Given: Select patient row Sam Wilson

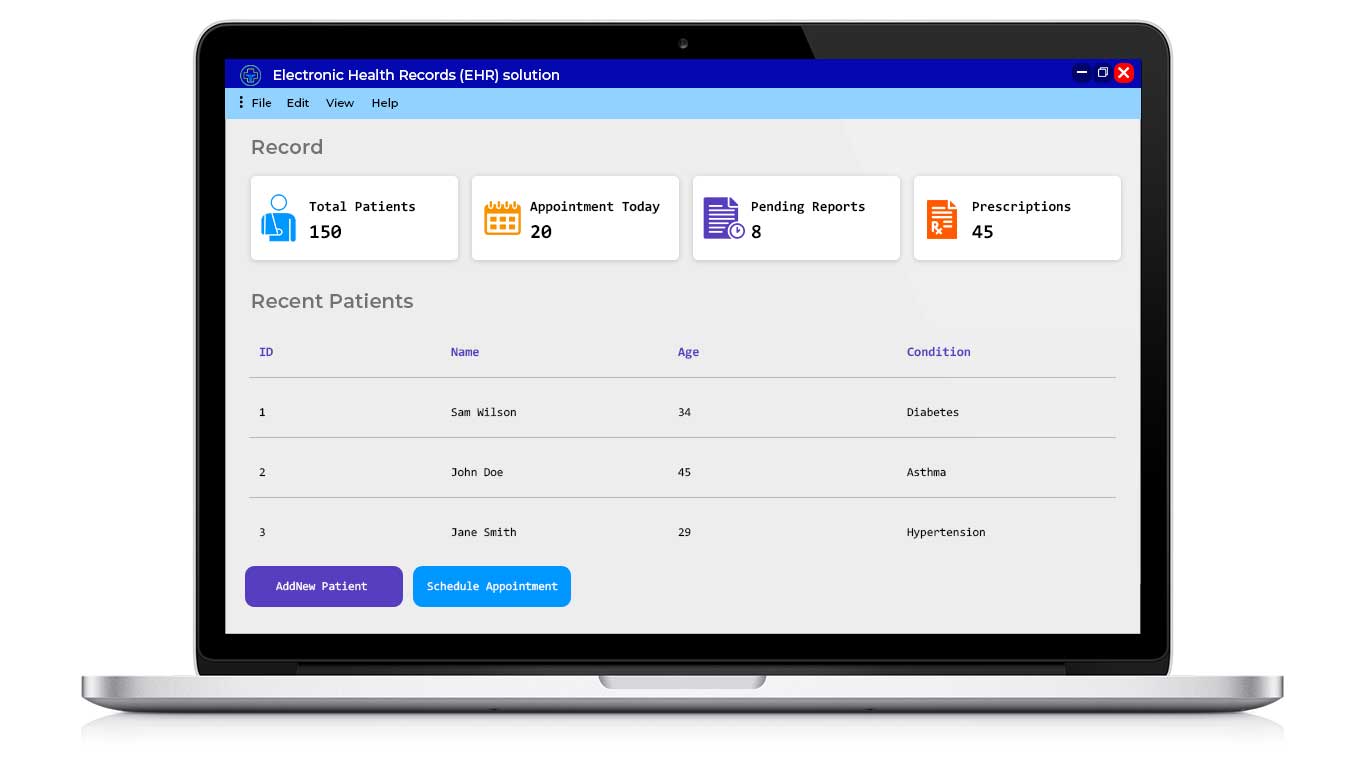Looking at the screenshot, I should tap(683, 412).
